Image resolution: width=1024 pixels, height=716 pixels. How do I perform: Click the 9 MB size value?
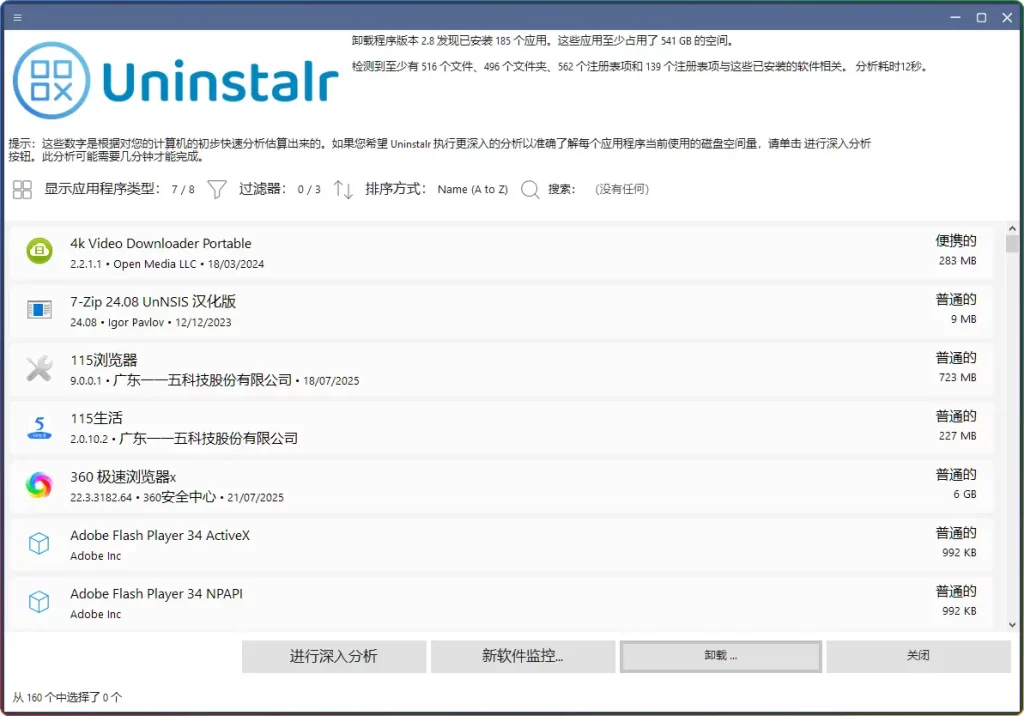(963, 319)
